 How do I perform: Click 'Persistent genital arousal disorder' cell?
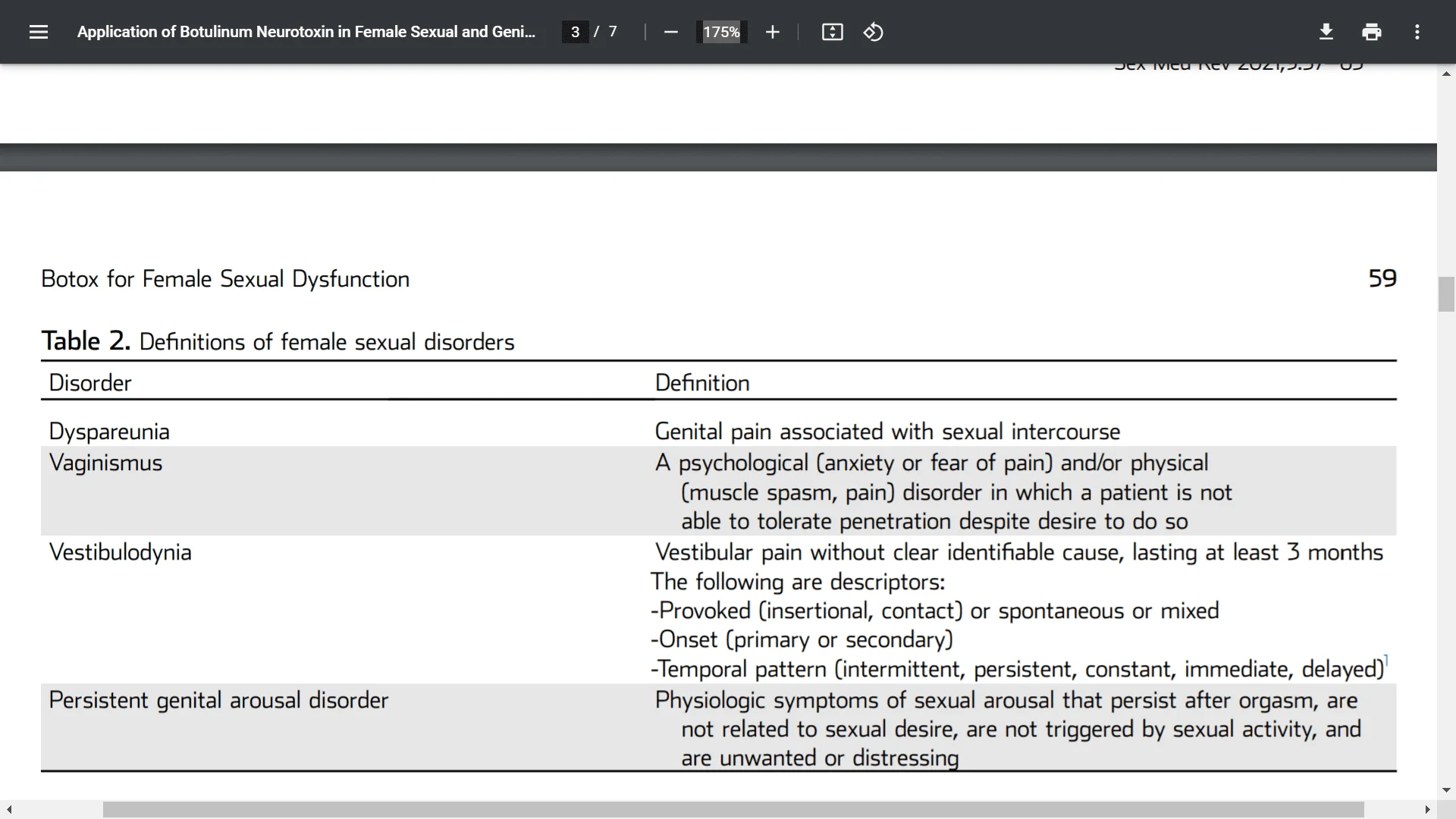tap(218, 700)
